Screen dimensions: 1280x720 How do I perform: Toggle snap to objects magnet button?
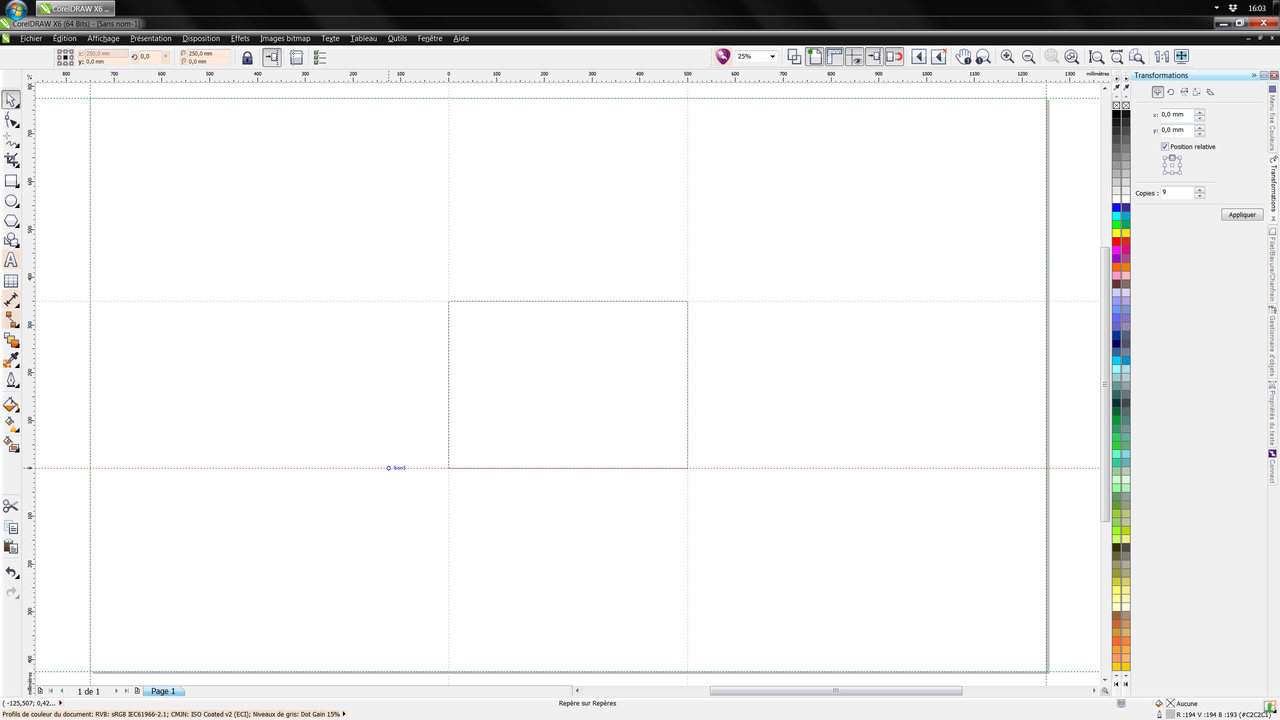pos(895,57)
